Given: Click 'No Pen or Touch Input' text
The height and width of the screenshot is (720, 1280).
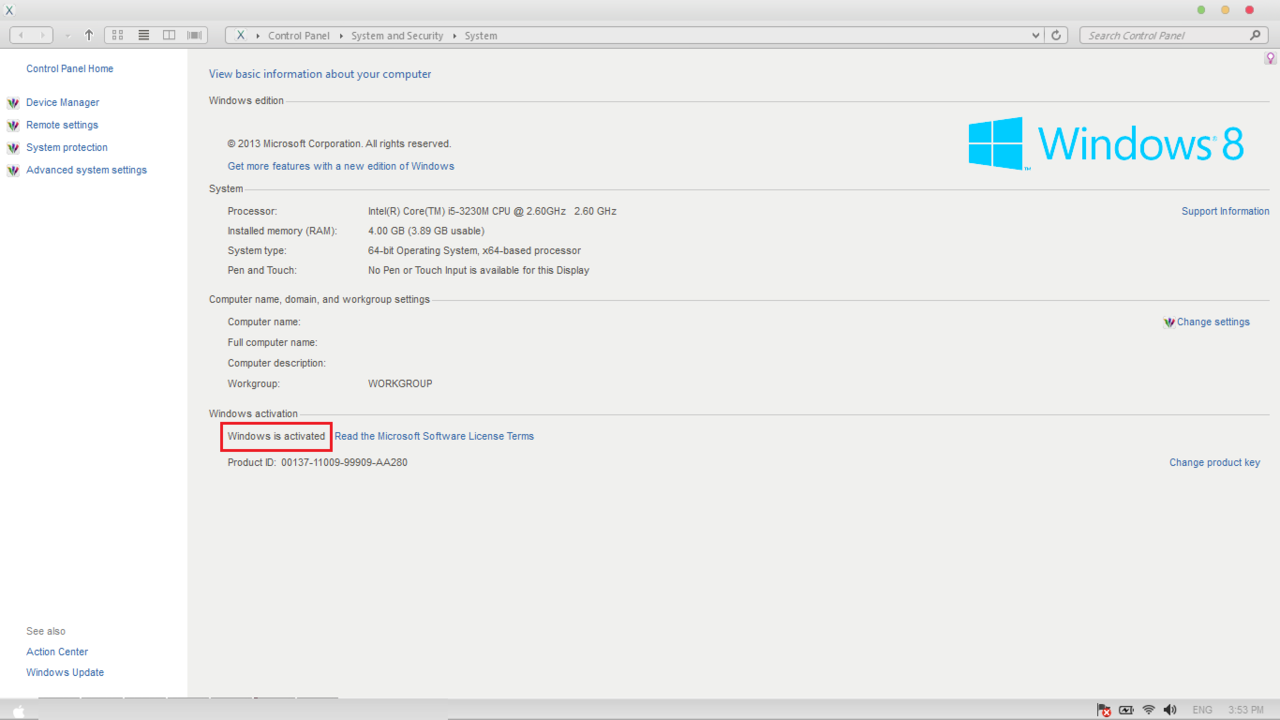Looking at the screenshot, I should click(x=478, y=270).
